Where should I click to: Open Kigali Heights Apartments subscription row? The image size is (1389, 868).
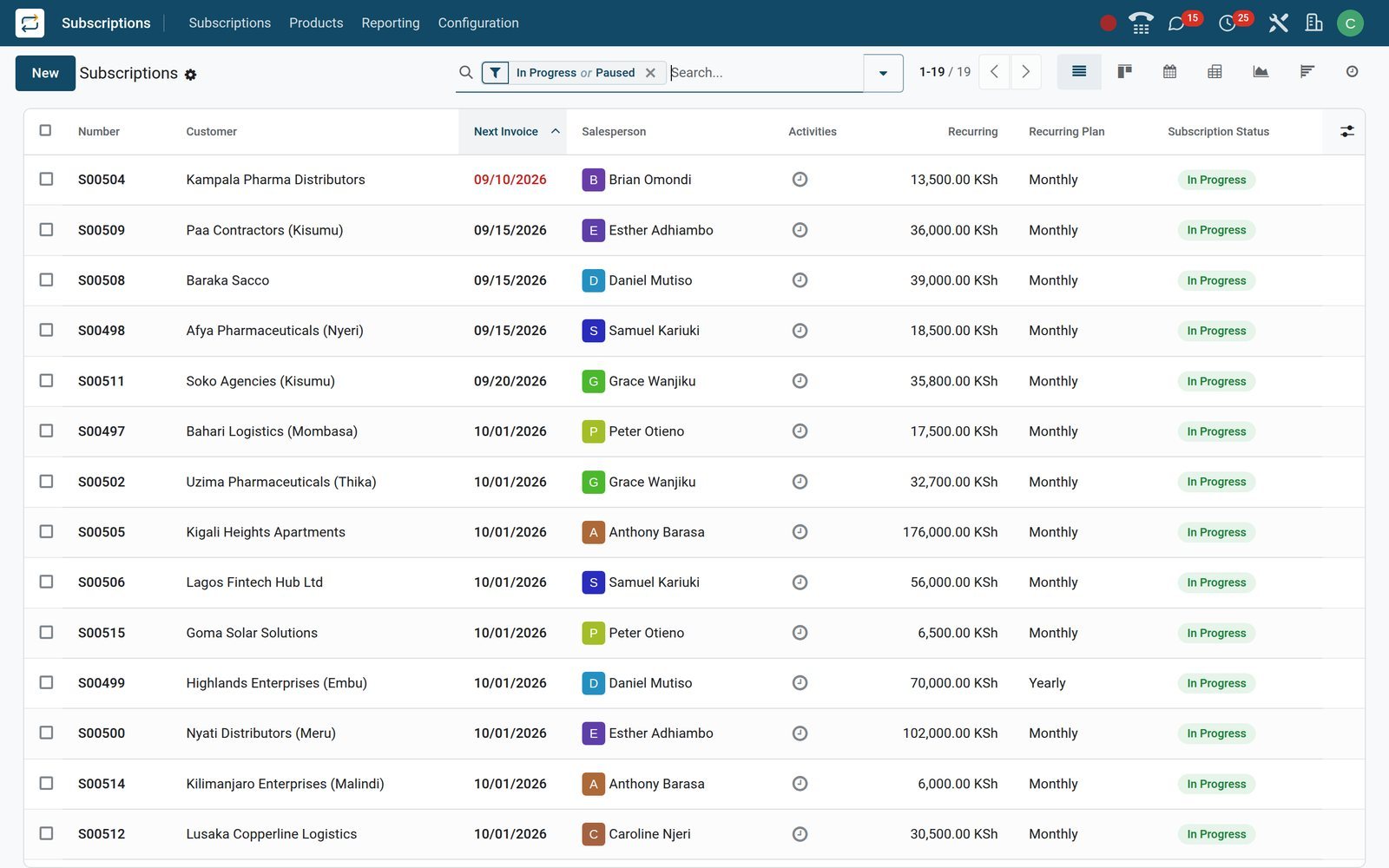tap(694, 532)
